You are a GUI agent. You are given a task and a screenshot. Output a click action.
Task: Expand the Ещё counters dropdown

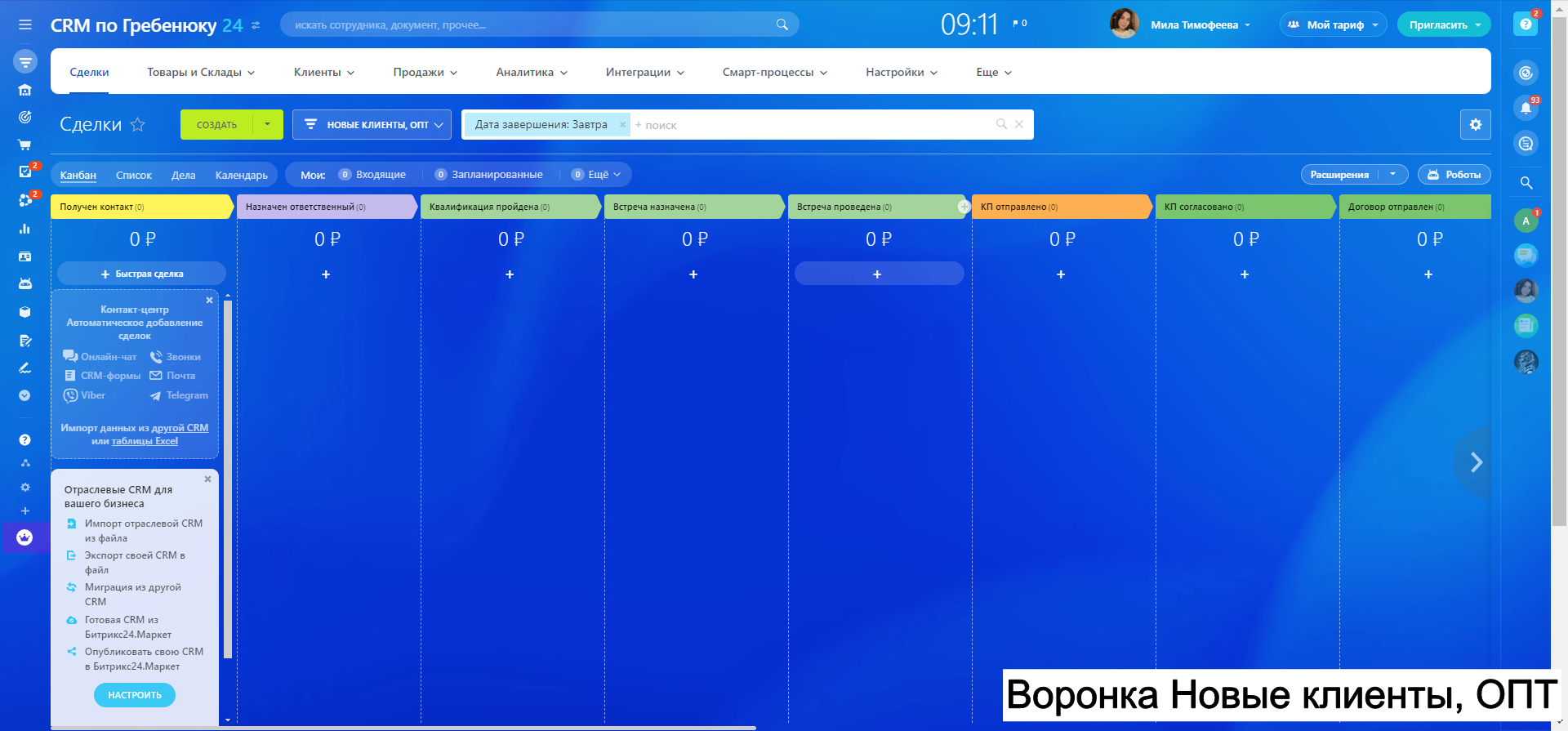click(x=597, y=174)
